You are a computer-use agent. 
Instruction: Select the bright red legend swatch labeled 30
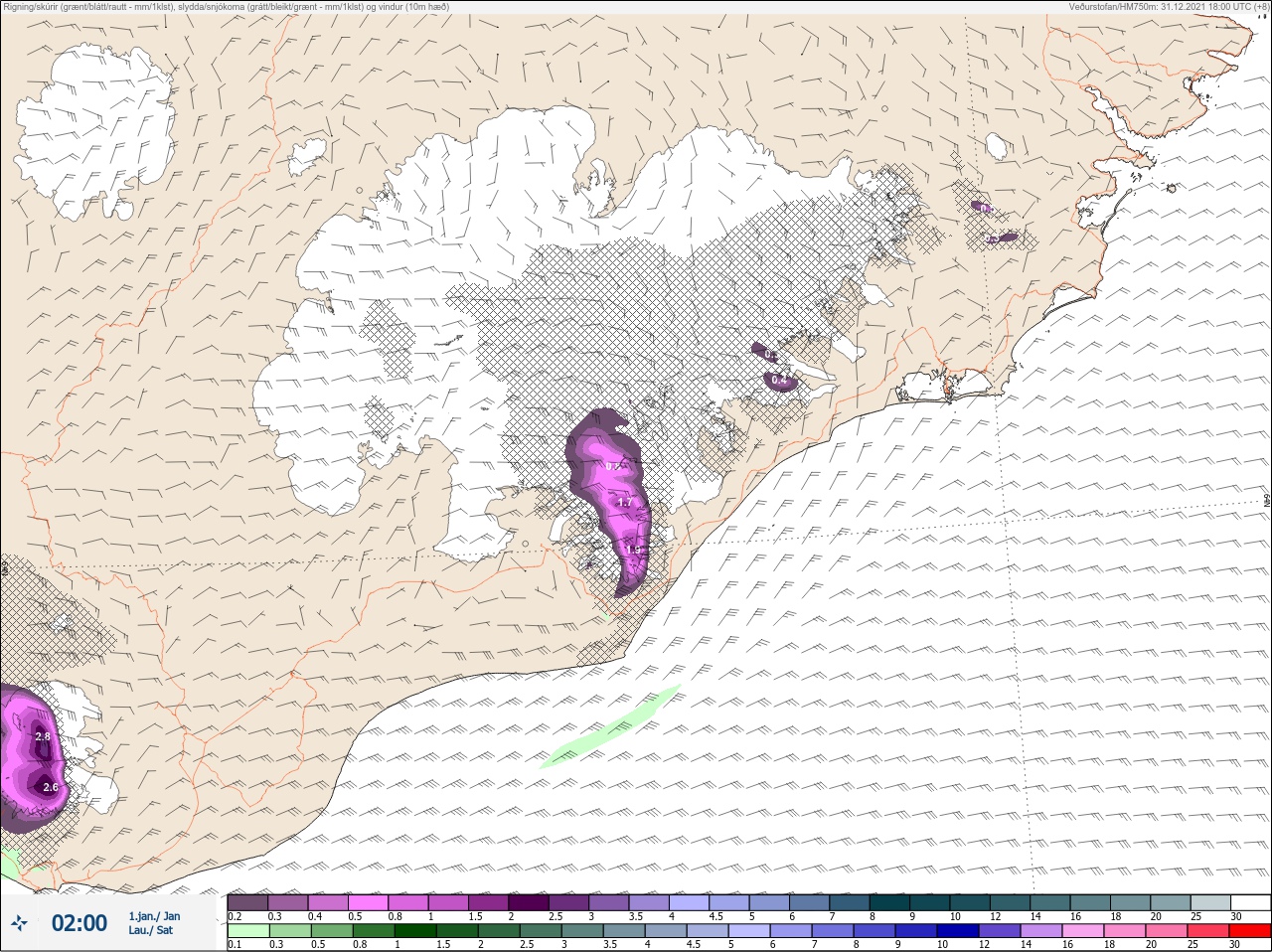1249,931
